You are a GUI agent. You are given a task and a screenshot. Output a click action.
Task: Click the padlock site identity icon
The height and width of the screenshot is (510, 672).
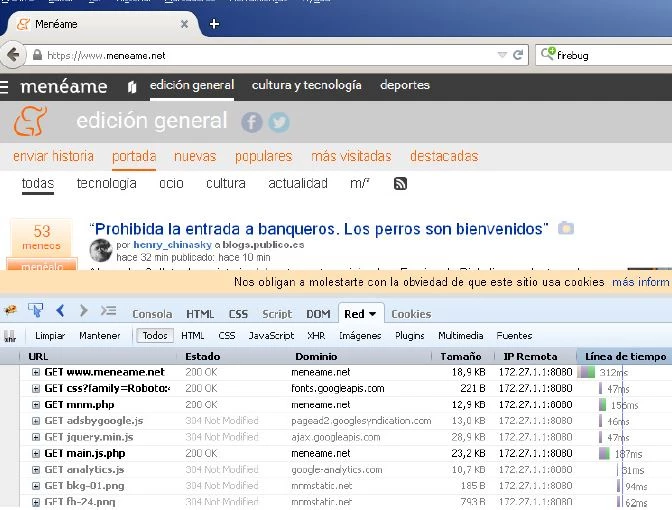pyautogui.click(x=38, y=55)
